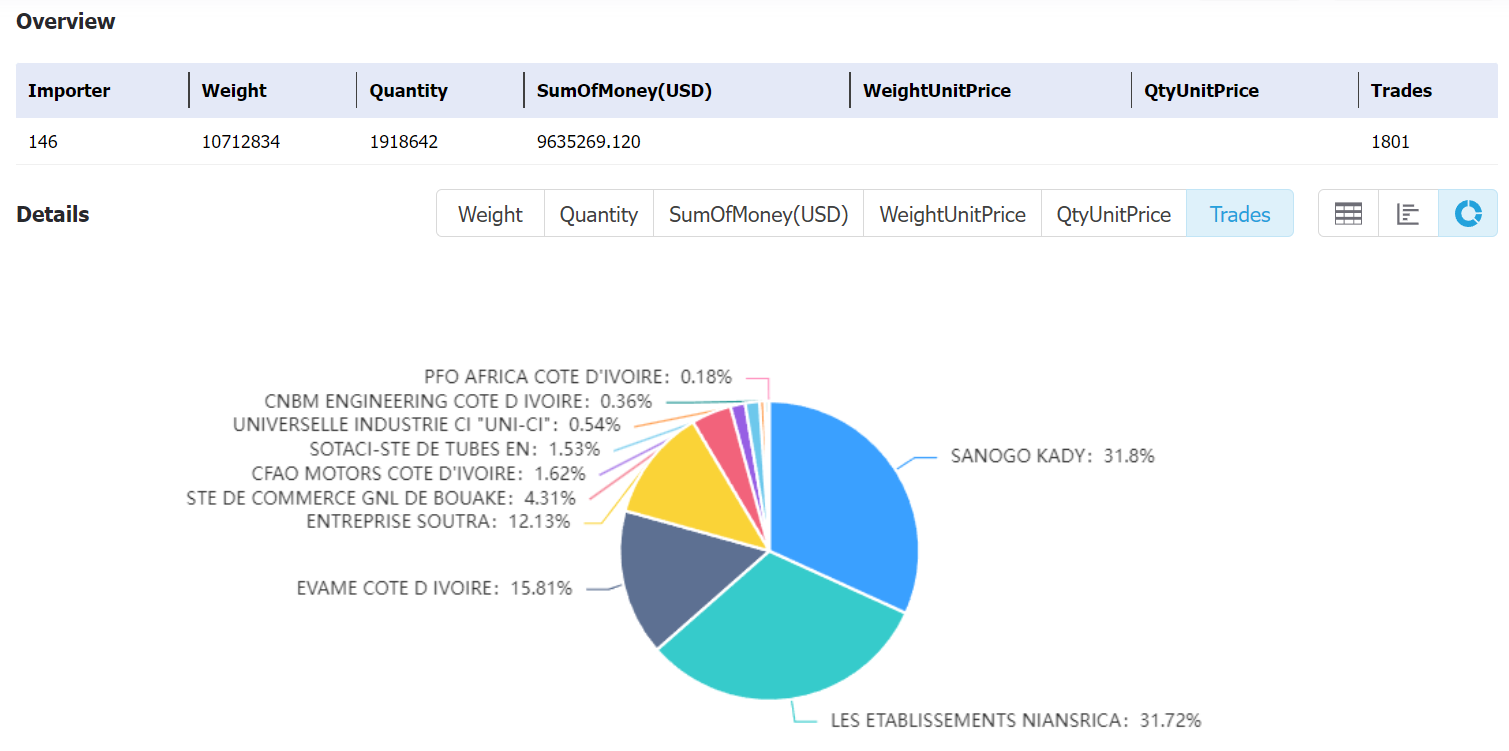Click SOTACI-STE DE TUBES EN: 1.53% label
Viewport: 1509px width, 751px height.
(454, 449)
